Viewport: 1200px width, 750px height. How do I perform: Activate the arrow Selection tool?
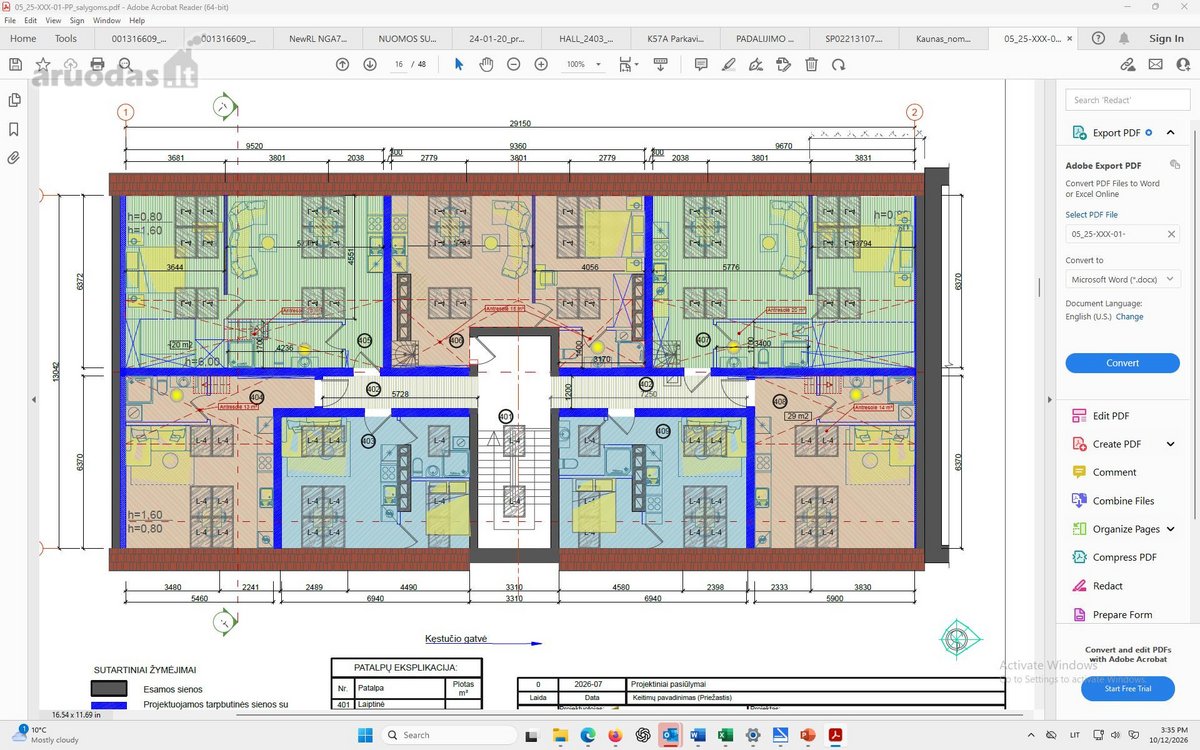coord(459,64)
